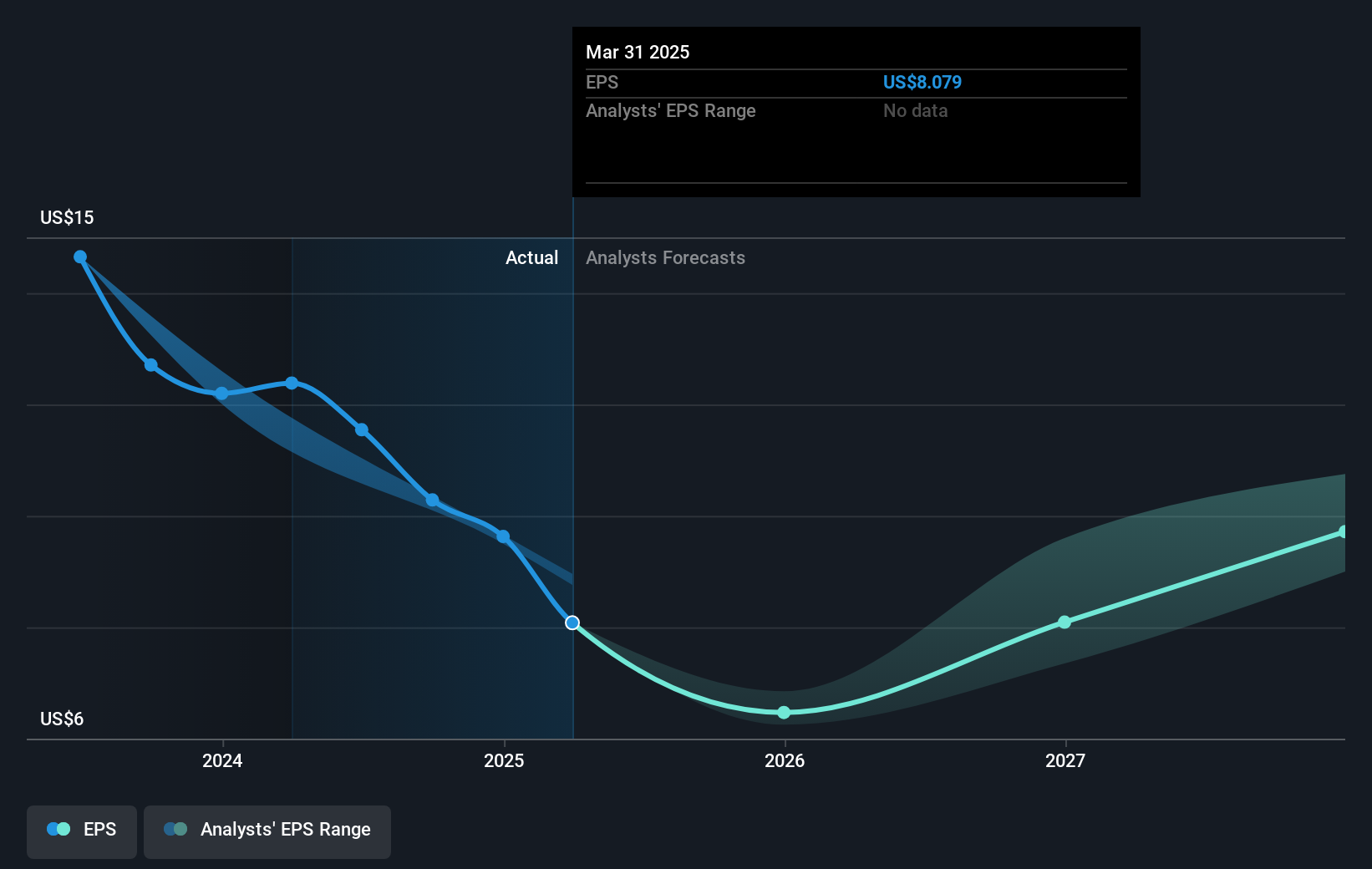The image size is (1372, 869).
Task: Click the 2024 x-axis label
Action: pyautogui.click(x=222, y=760)
